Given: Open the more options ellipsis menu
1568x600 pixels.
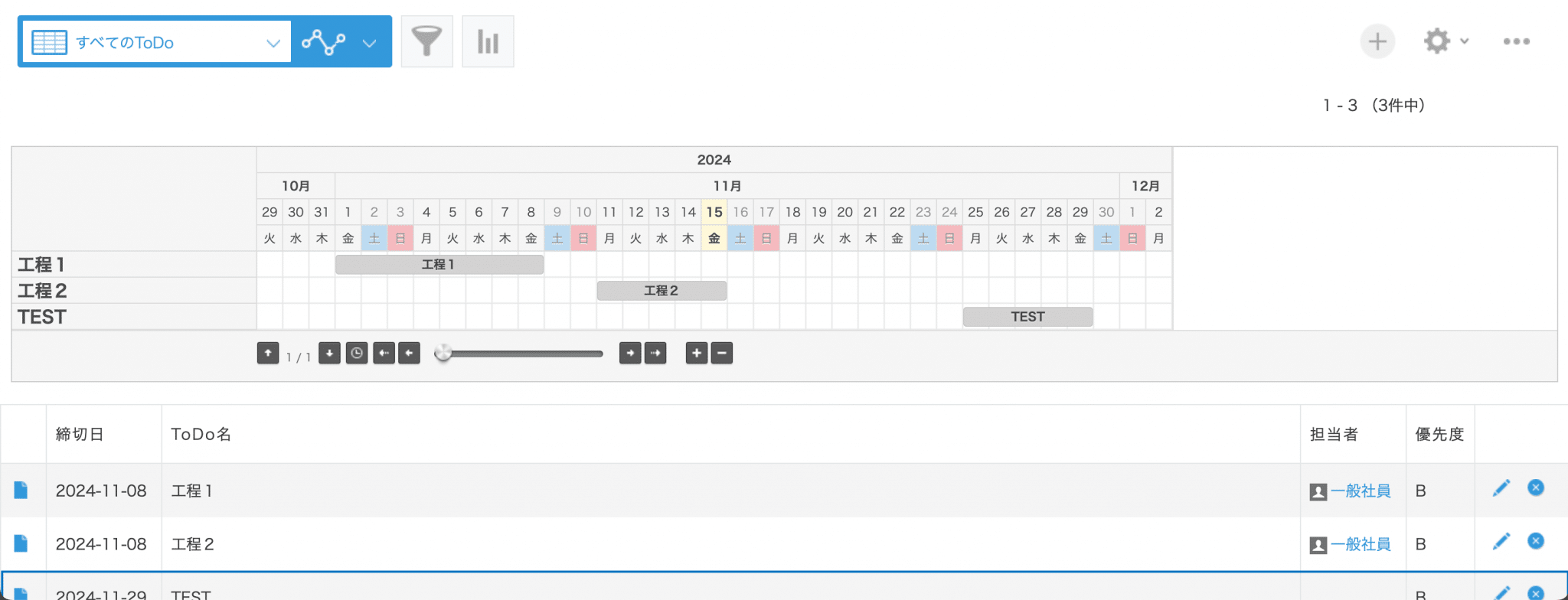Looking at the screenshot, I should (x=1516, y=41).
